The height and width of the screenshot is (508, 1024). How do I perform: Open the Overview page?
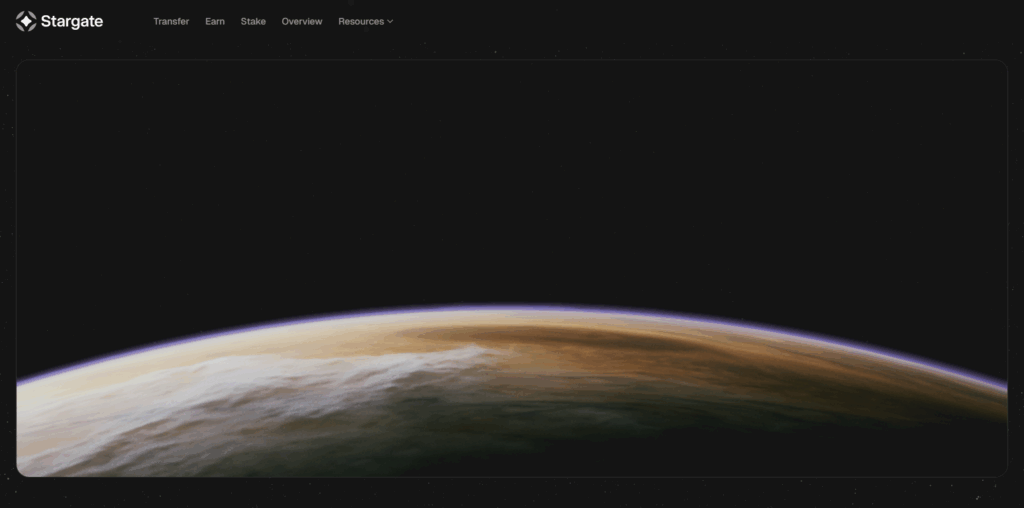(302, 21)
